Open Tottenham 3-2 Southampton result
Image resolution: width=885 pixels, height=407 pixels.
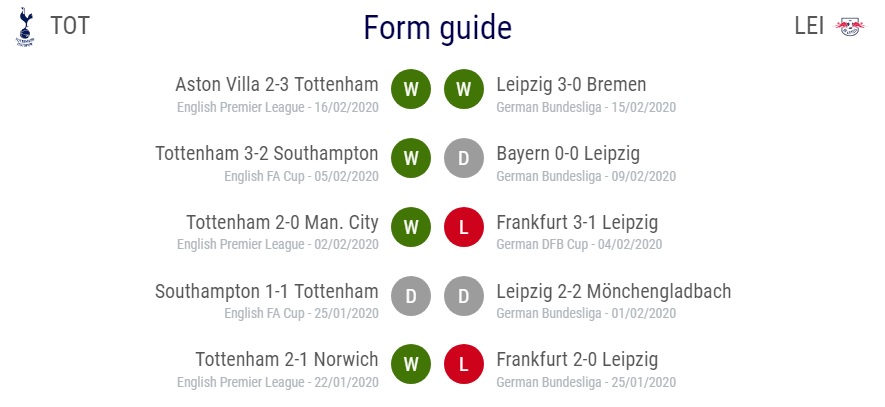coord(267,154)
